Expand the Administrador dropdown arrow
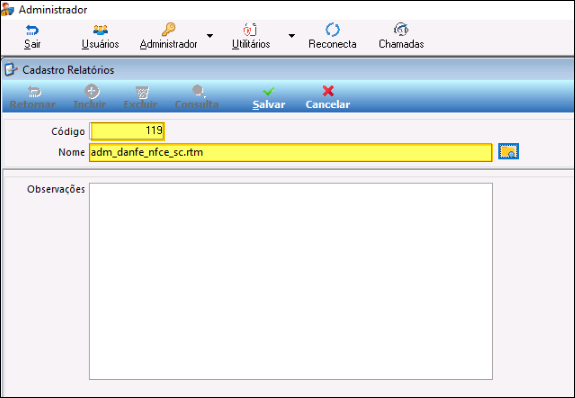Image resolution: width=575 pixels, height=398 pixels. coord(210,36)
